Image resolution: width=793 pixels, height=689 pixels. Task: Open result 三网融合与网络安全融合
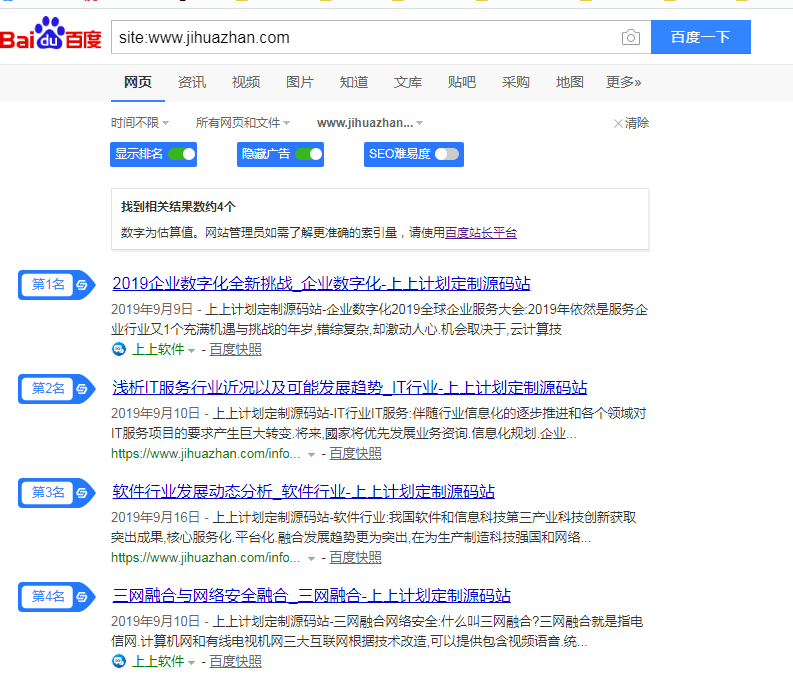point(312,595)
